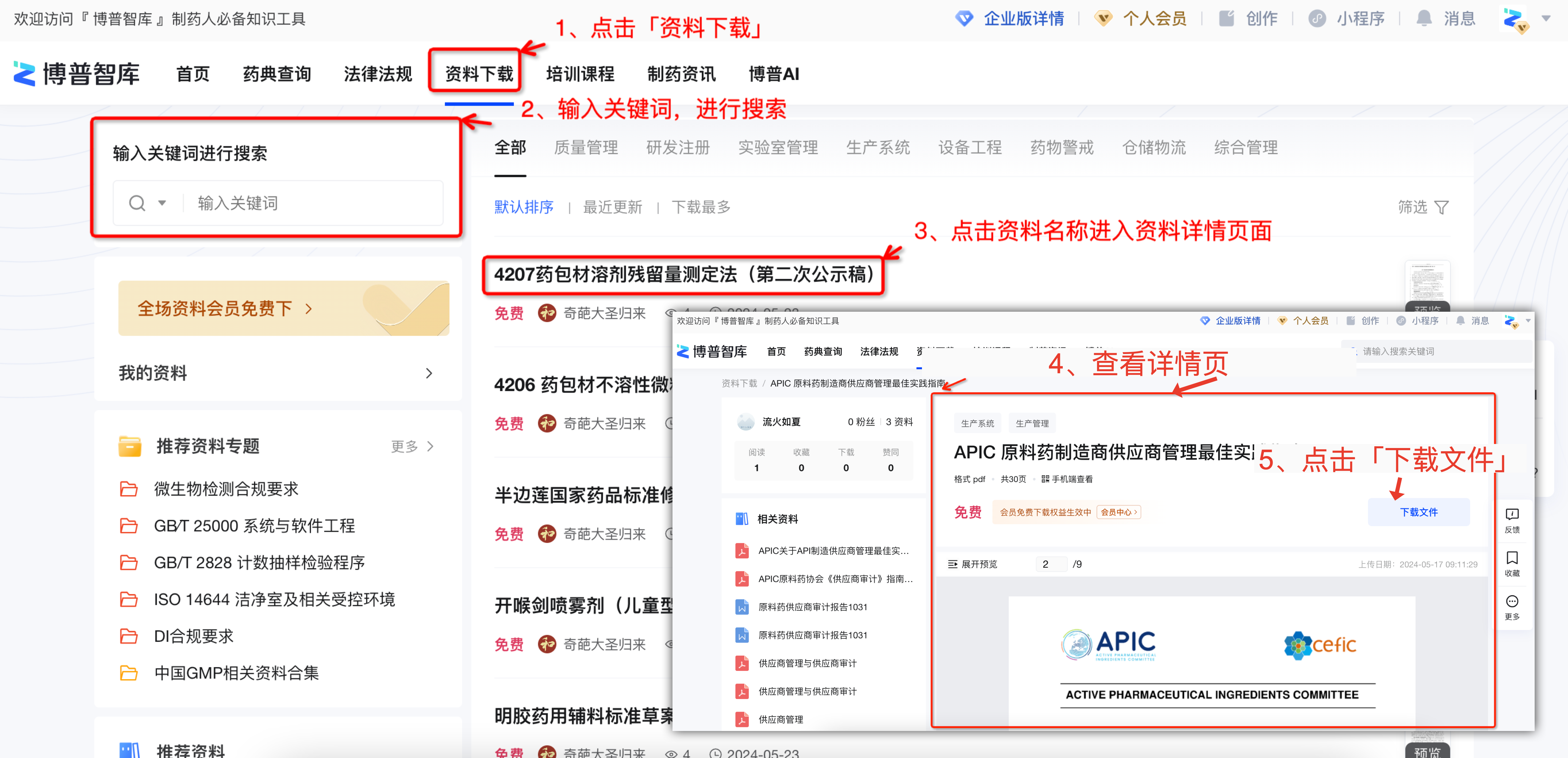Select the 研发注册 category tab

click(x=678, y=147)
